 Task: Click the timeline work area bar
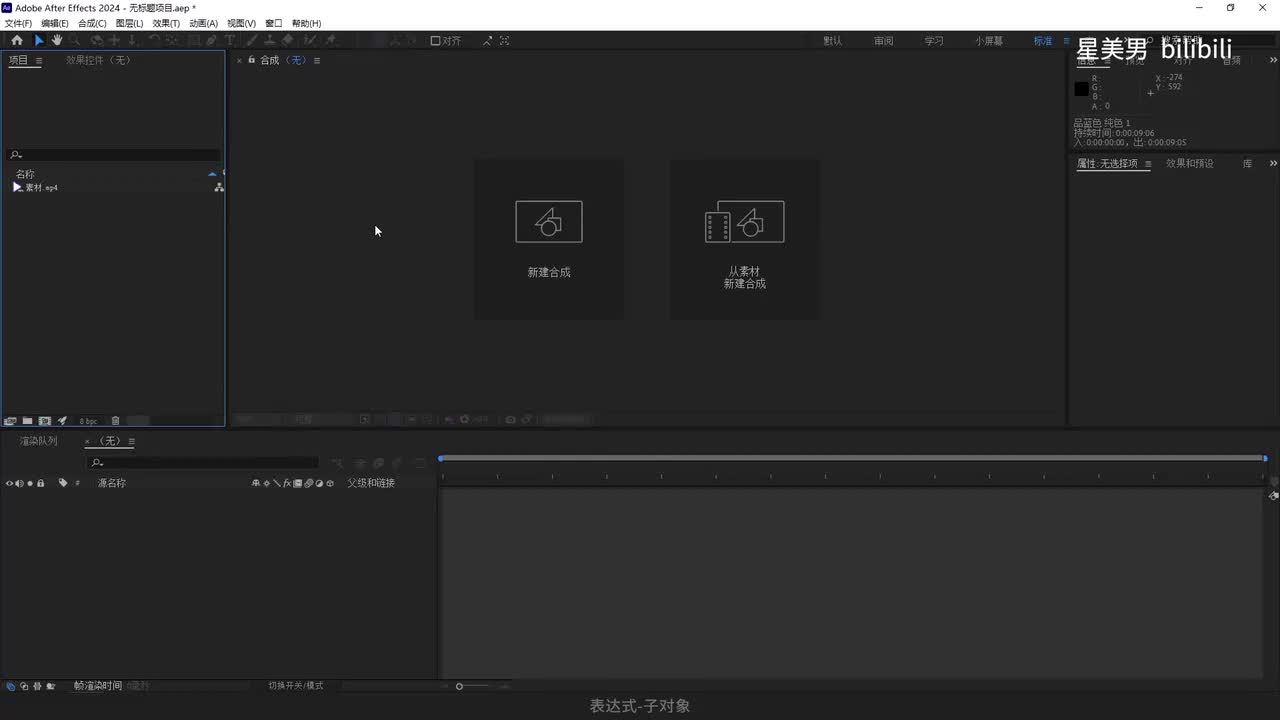[852, 458]
